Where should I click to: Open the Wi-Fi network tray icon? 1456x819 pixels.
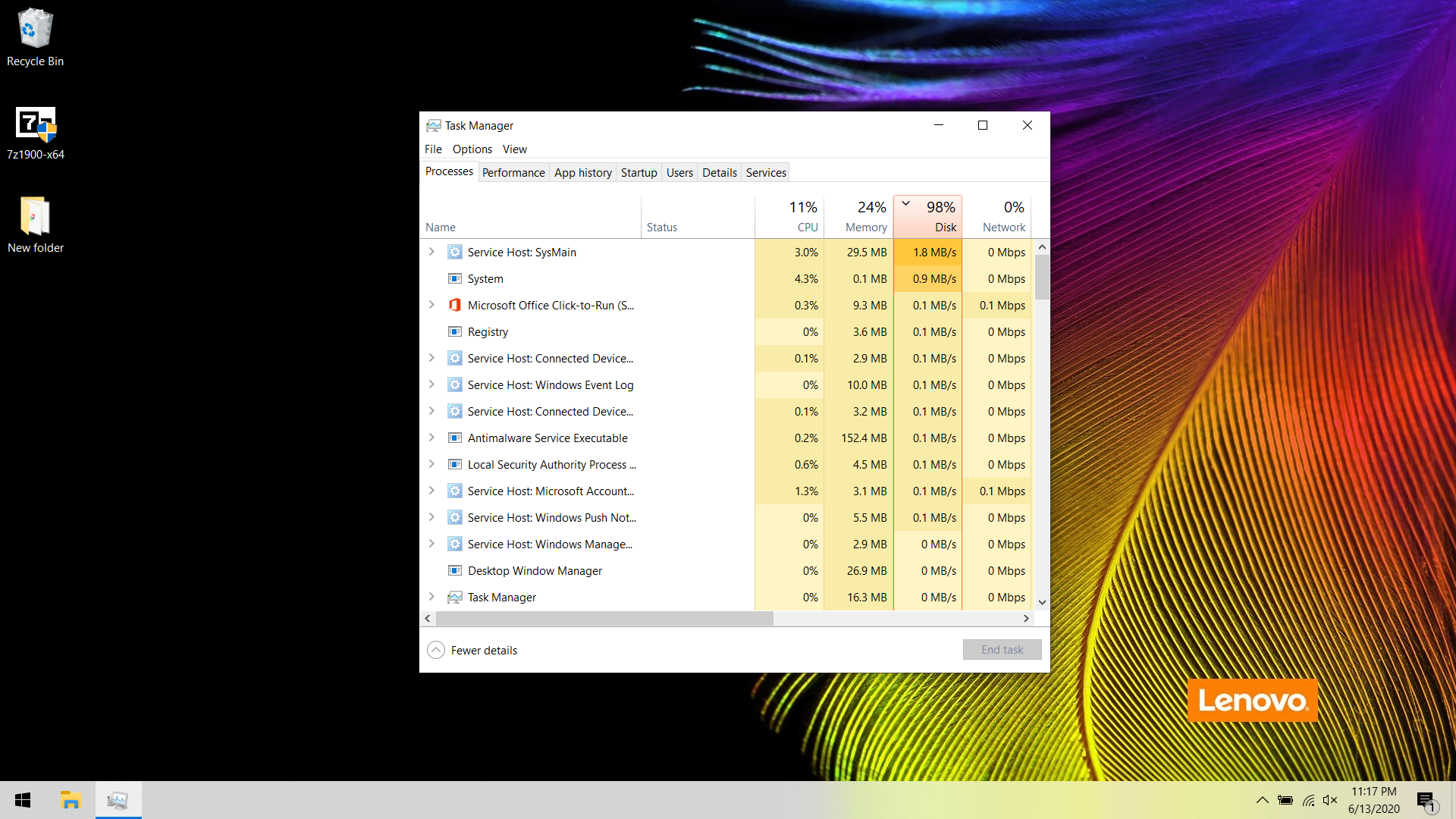point(1309,800)
